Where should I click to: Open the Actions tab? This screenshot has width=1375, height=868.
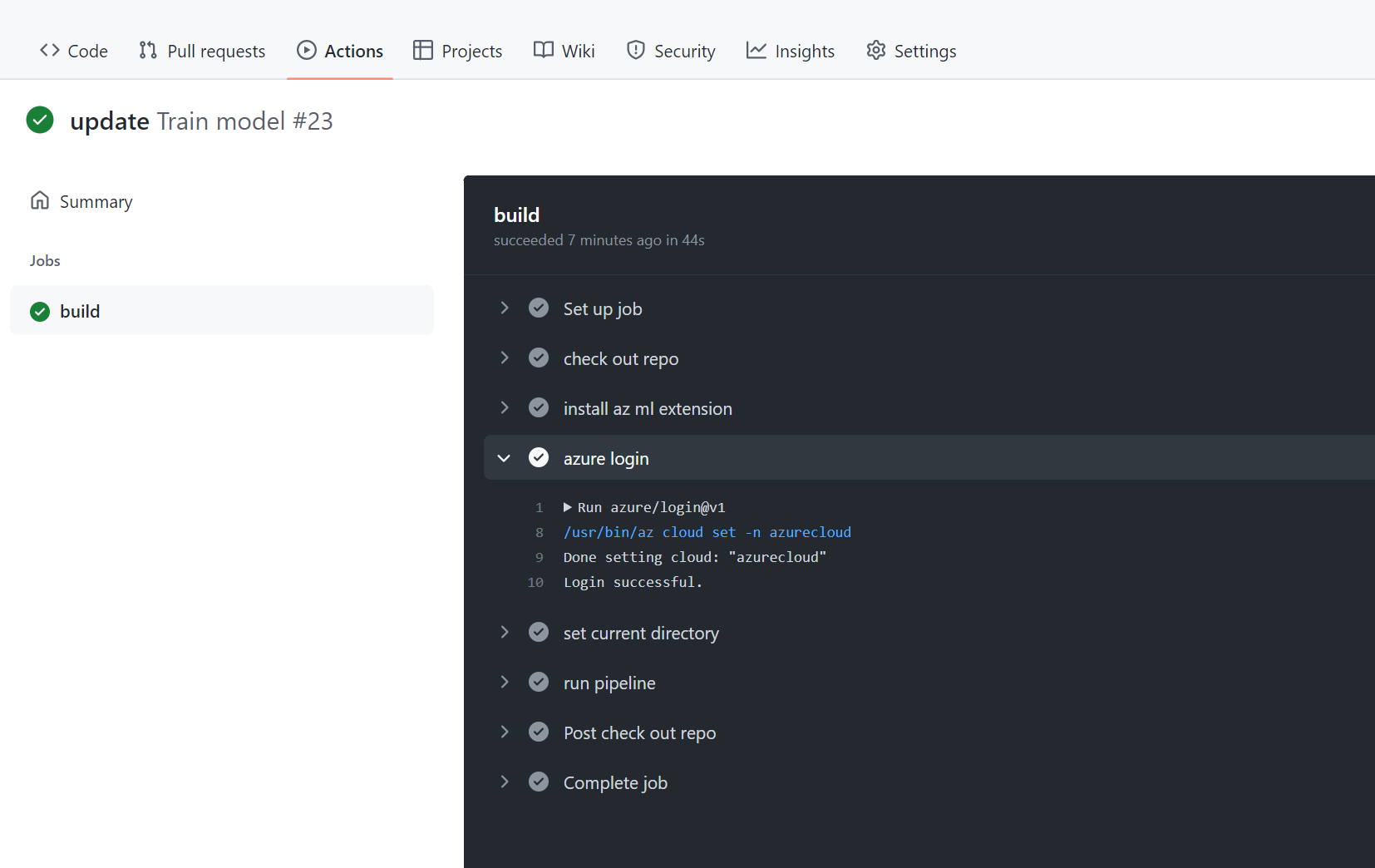(340, 51)
